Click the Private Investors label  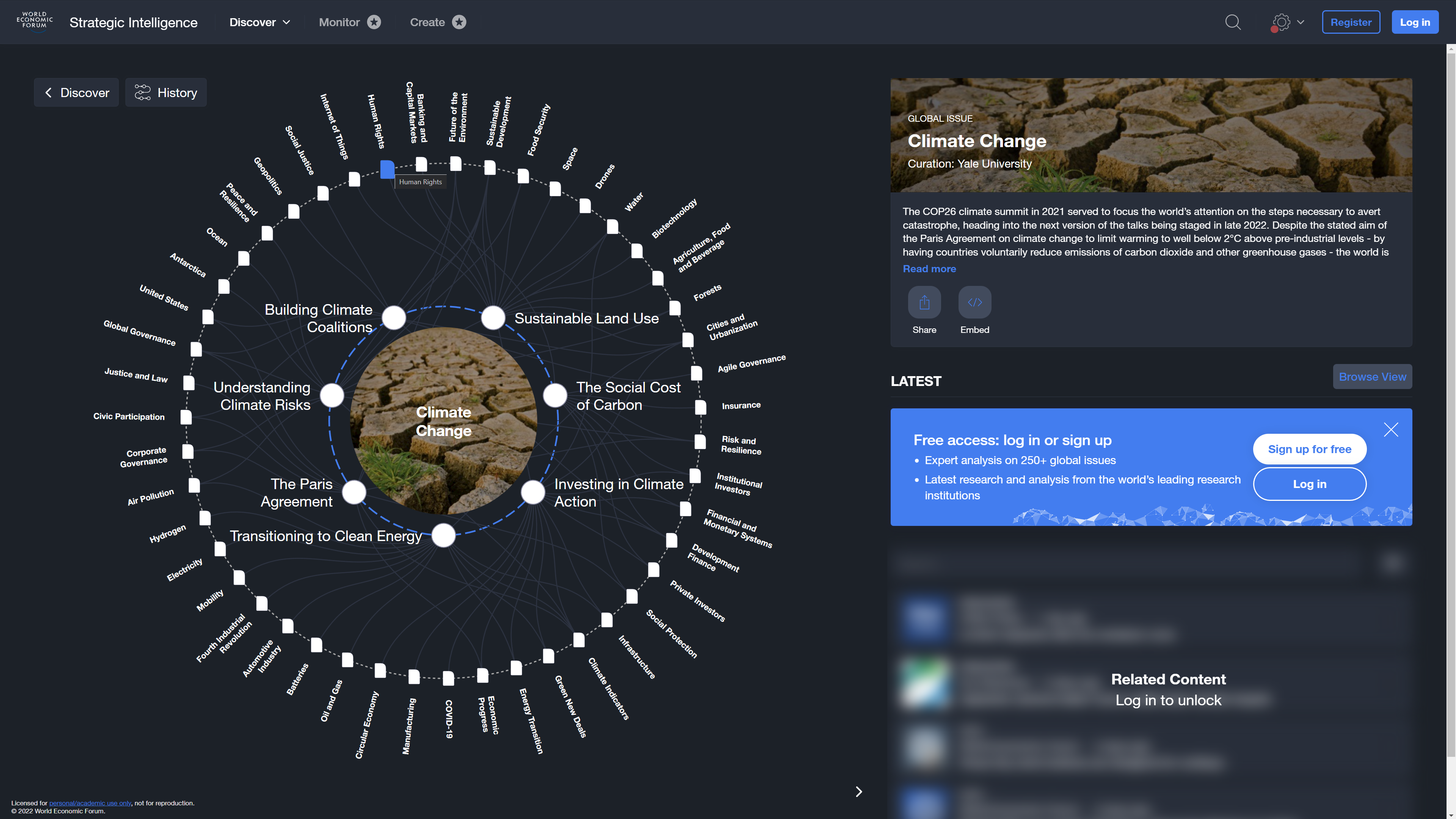click(698, 601)
